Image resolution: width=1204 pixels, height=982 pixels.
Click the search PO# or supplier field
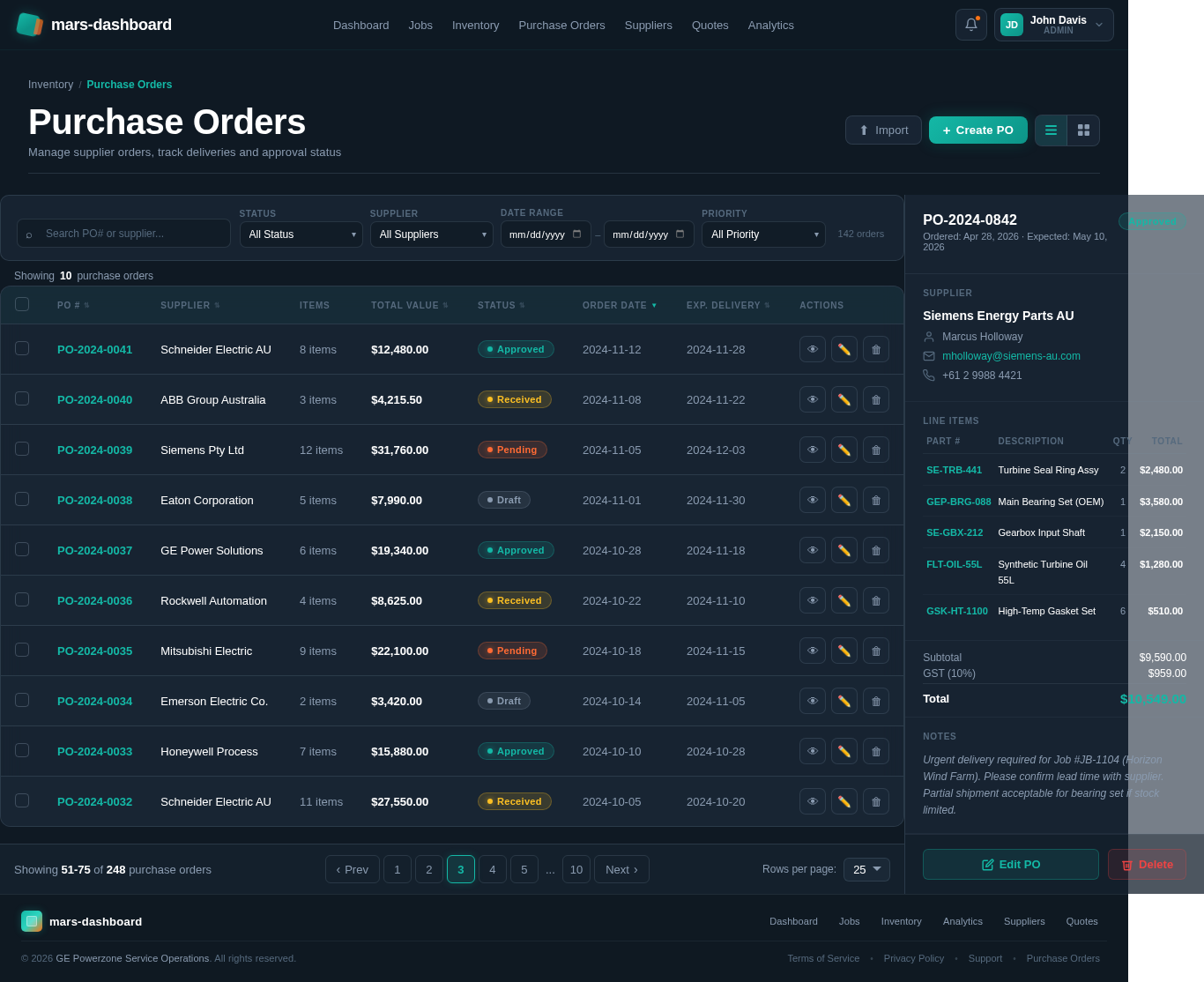pos(123,234)
